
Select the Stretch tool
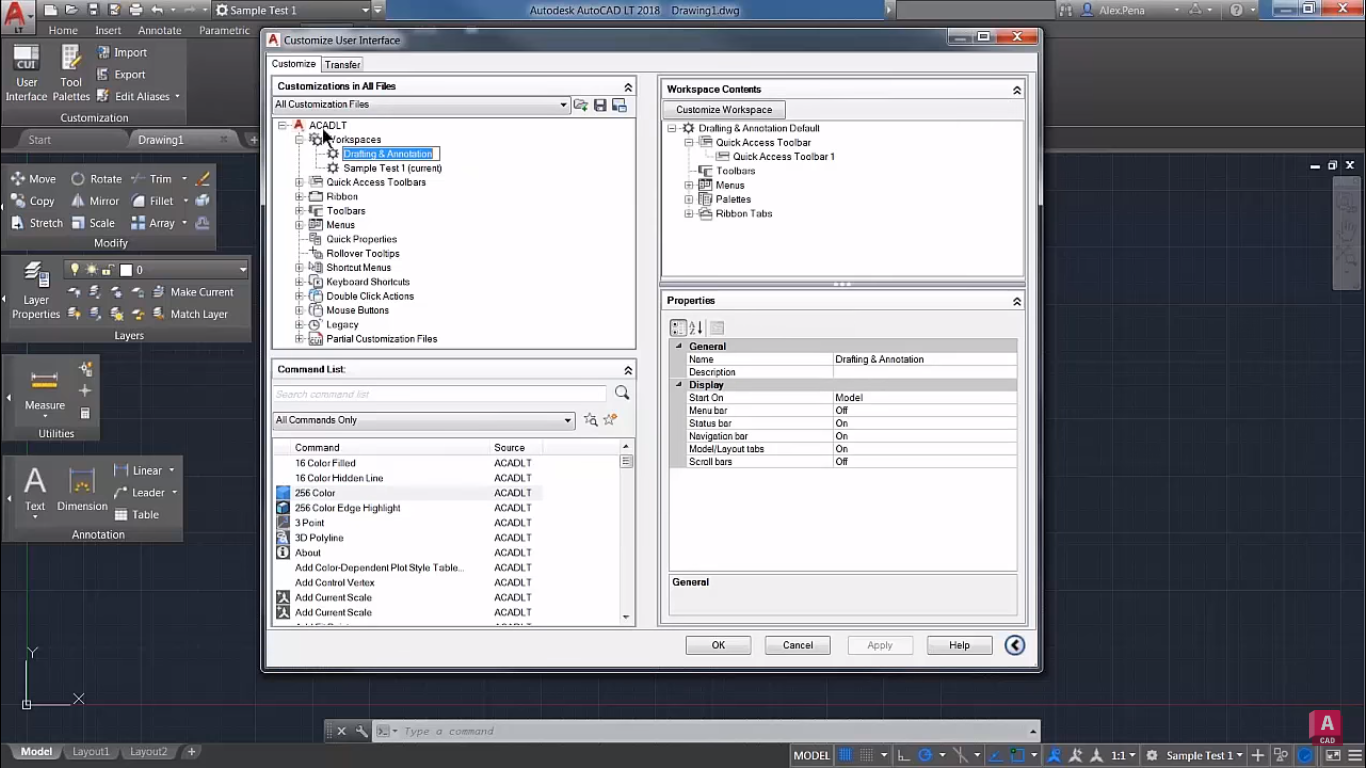37,223
